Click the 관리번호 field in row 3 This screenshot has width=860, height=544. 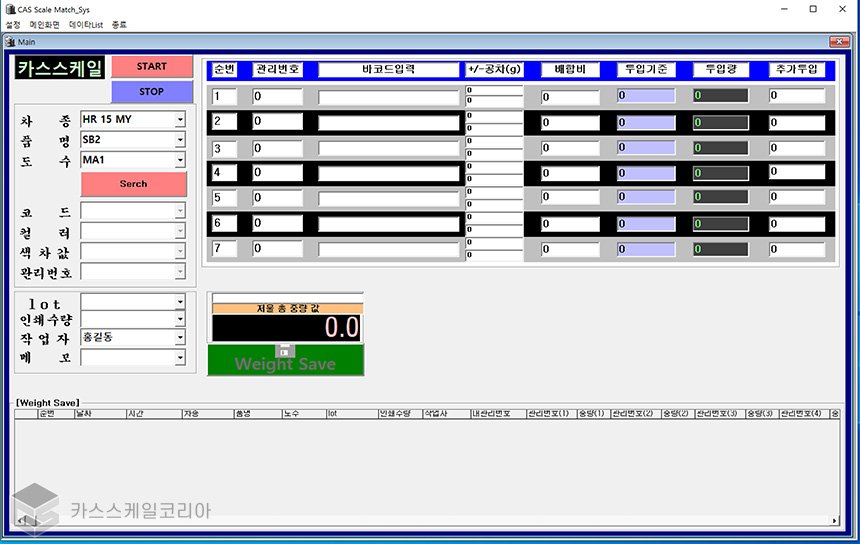(277, 148)
